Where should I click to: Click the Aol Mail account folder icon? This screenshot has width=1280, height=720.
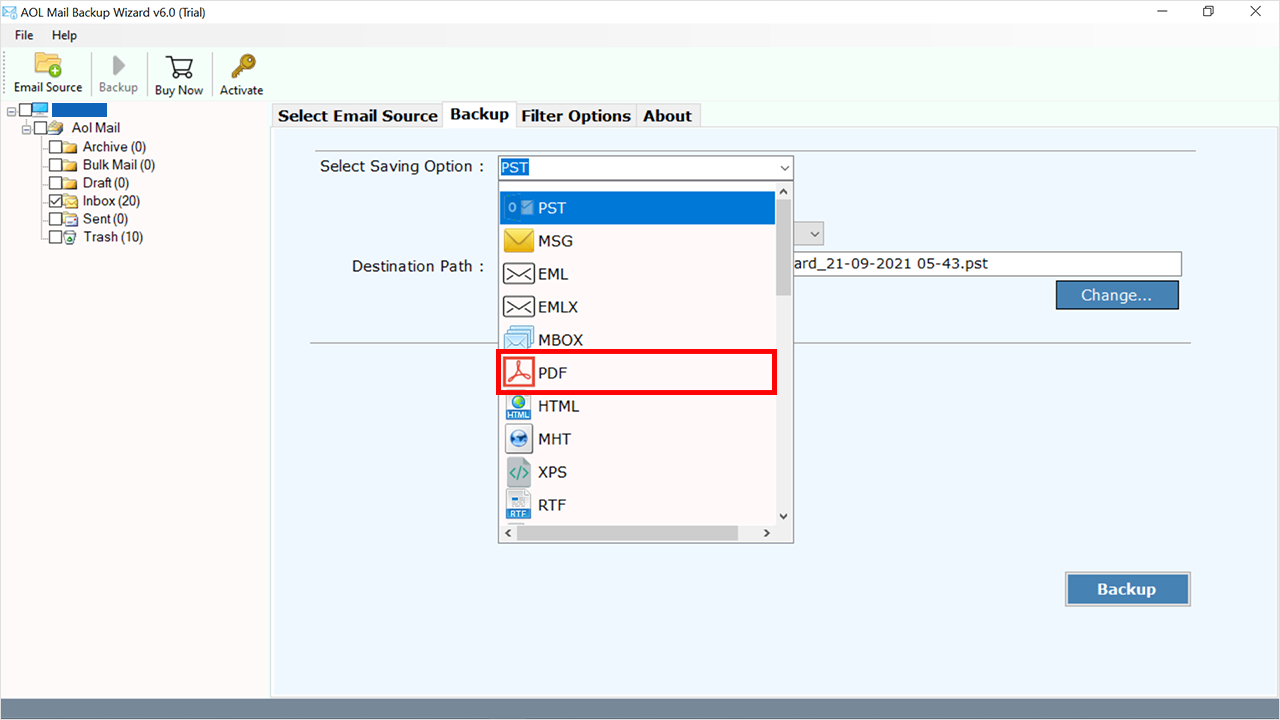(56, 128)
